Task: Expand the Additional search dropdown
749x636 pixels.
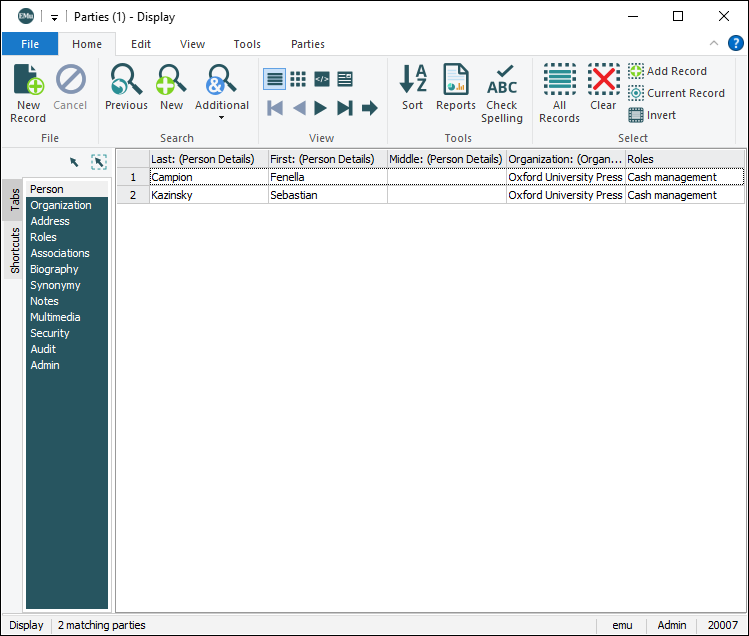Action: click(221, 117)
